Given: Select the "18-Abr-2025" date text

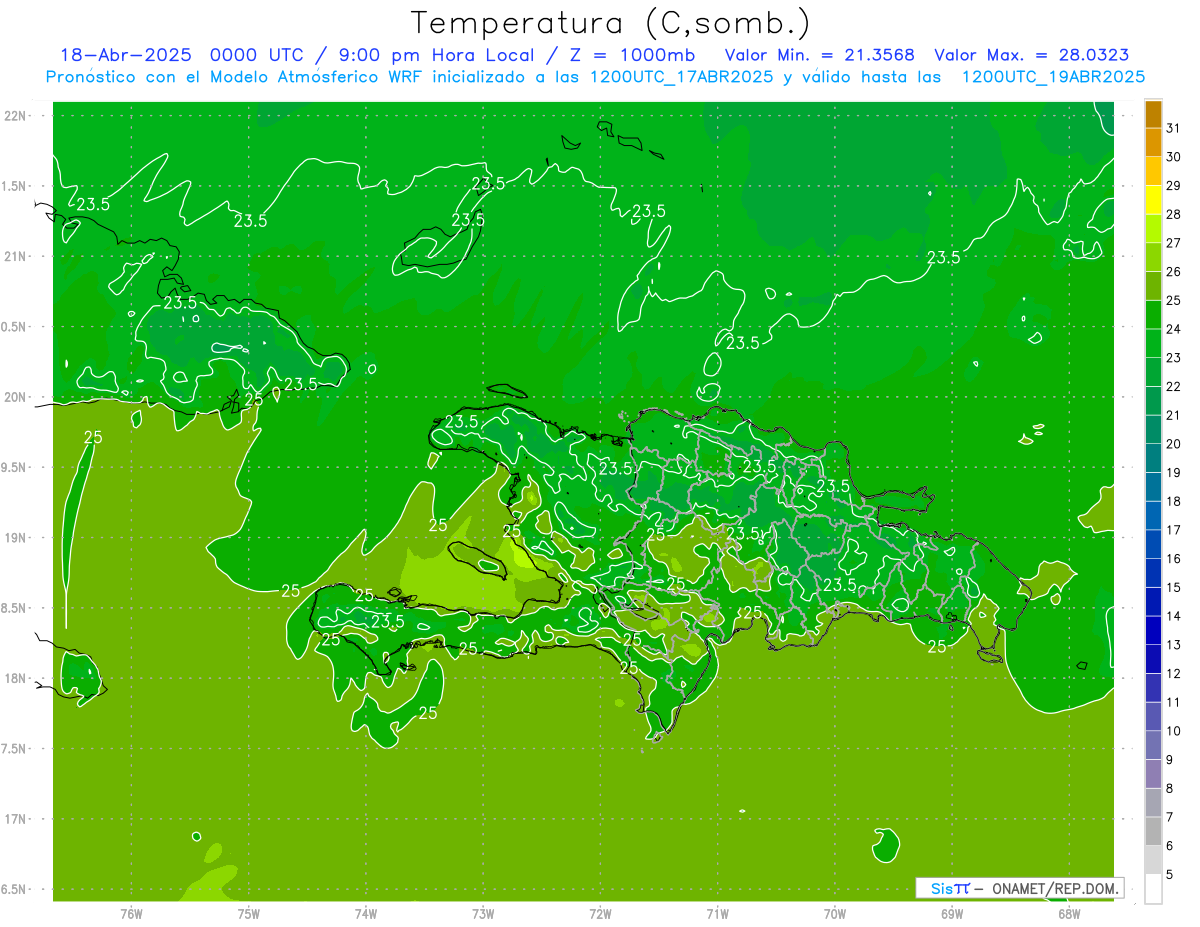Looking at the screenshot, I should pyautogui.click(x=128, y=55).
